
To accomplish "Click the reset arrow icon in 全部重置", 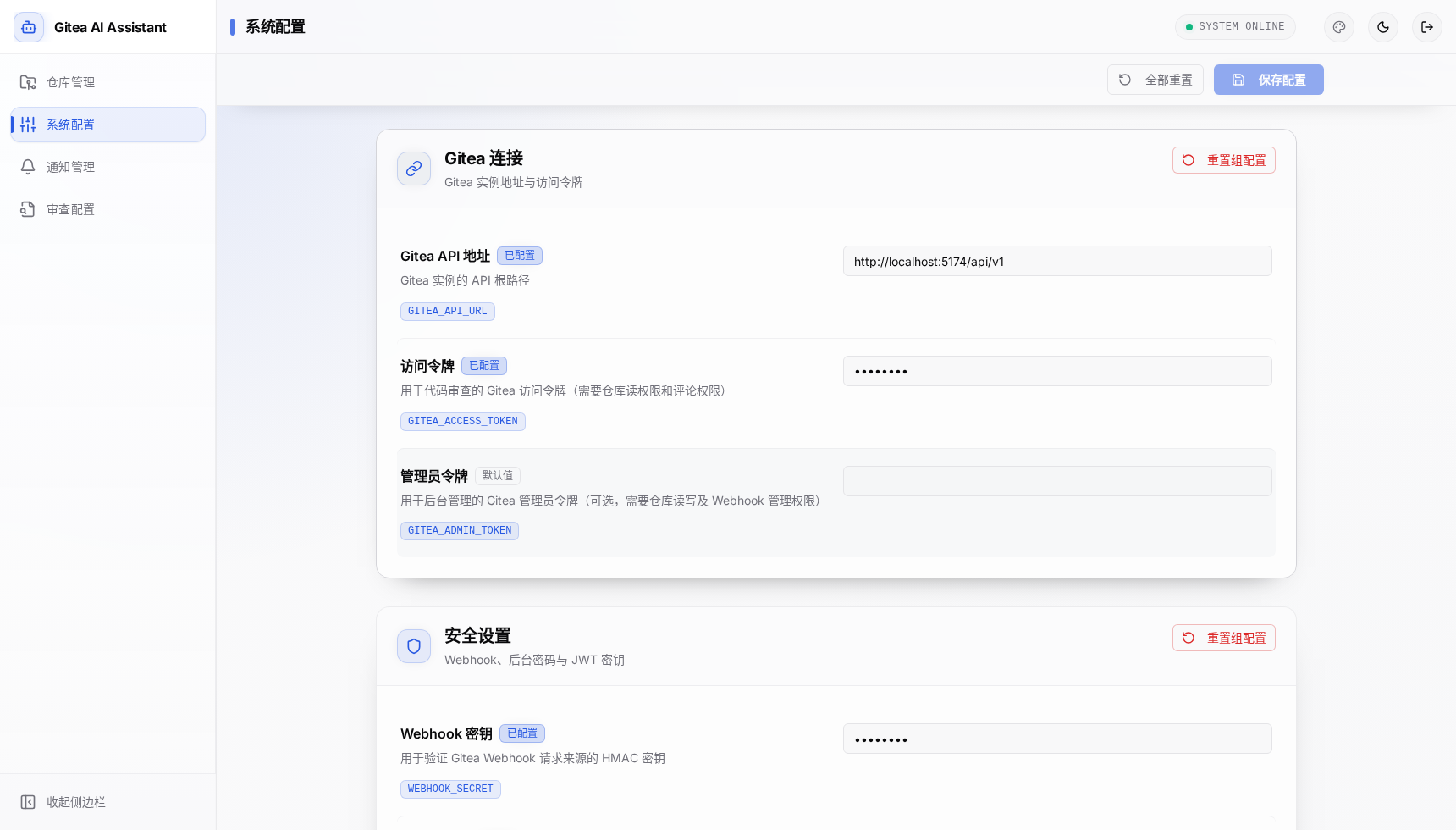I will point(1125,80).
